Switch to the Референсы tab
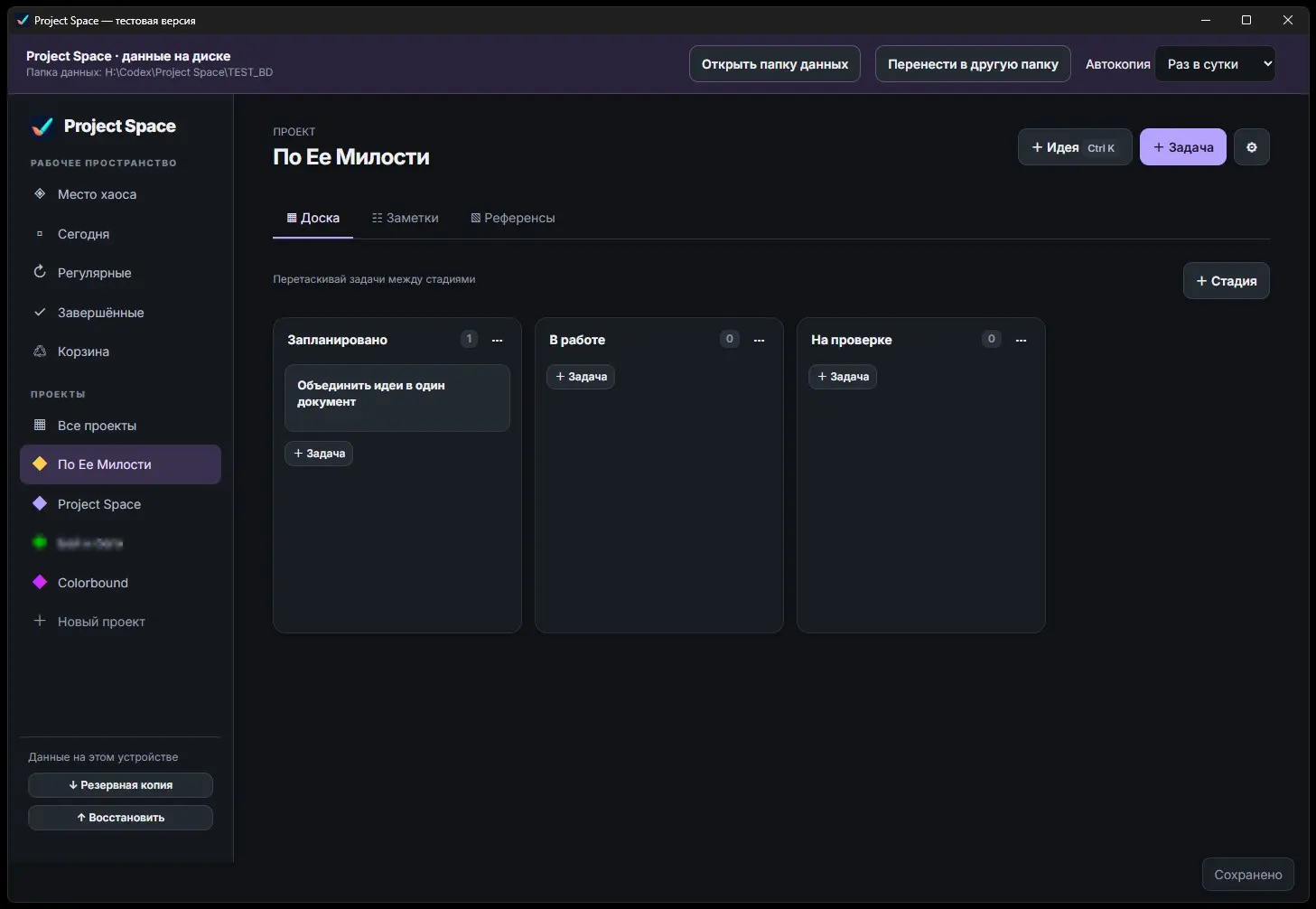 point(512,218)
